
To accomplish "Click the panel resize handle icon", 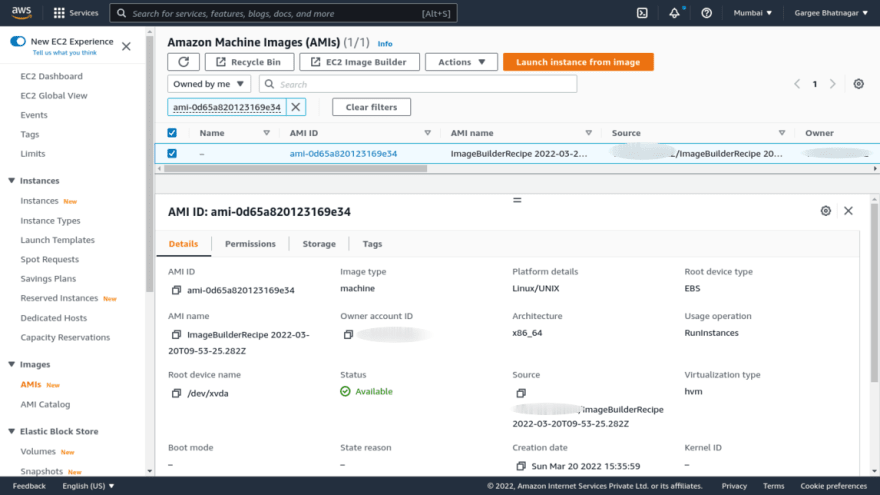I will [517, 200].
